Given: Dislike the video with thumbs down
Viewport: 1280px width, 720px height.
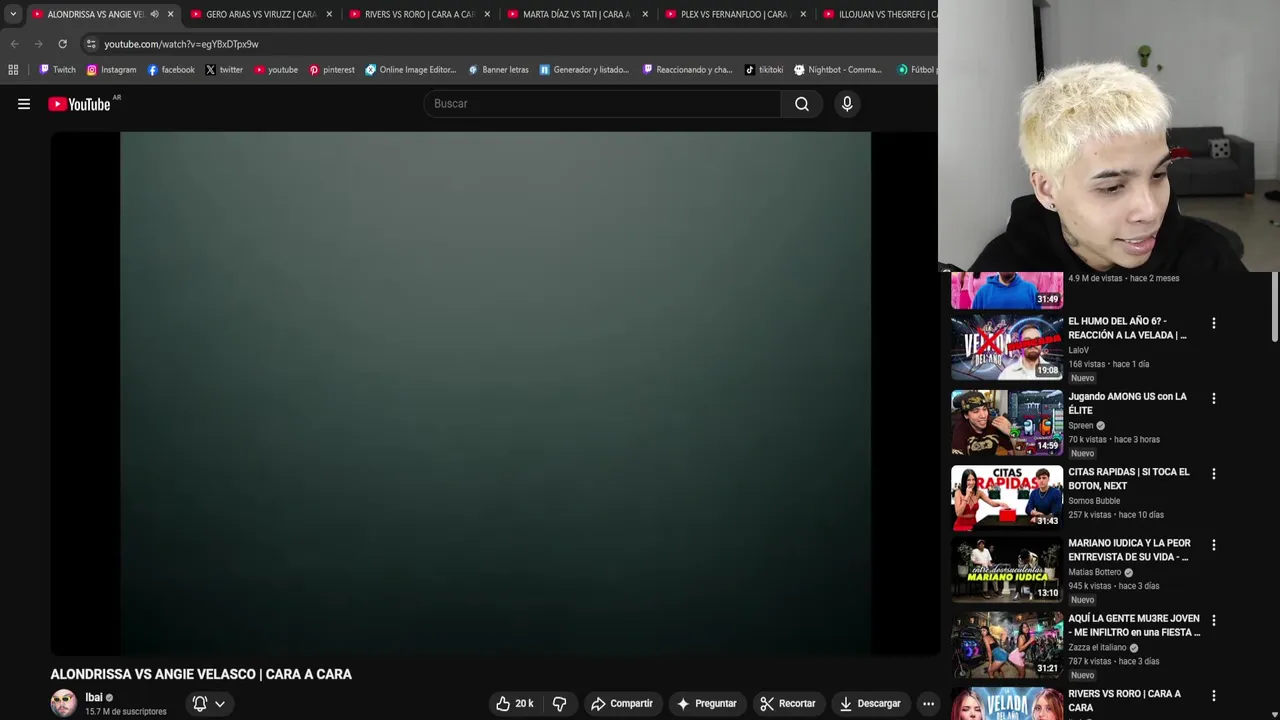Looking at the screenshot, I should pos(560,704).
